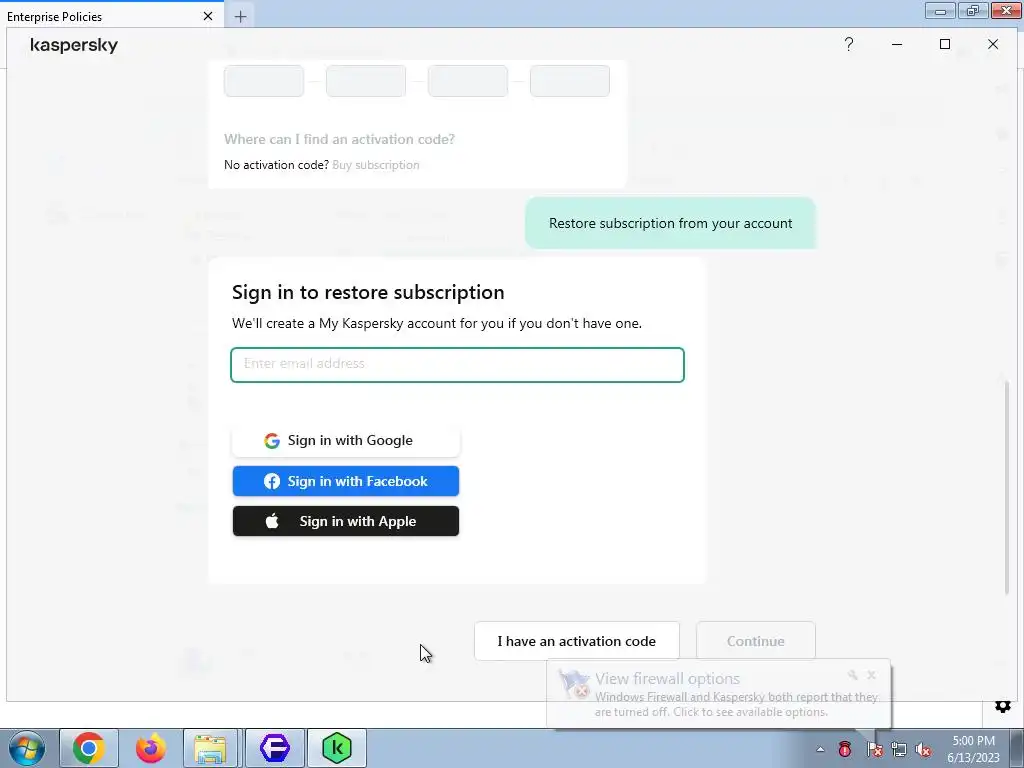The width and height of the screenshot is (1024, 768).
Task: Open File Explorer from taskbar
Action: point(210,748)
